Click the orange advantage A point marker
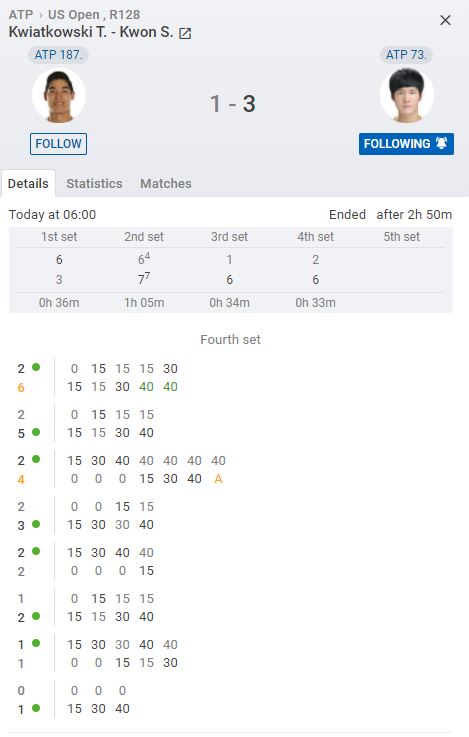 pyautogui.click(x=218, y=479)
